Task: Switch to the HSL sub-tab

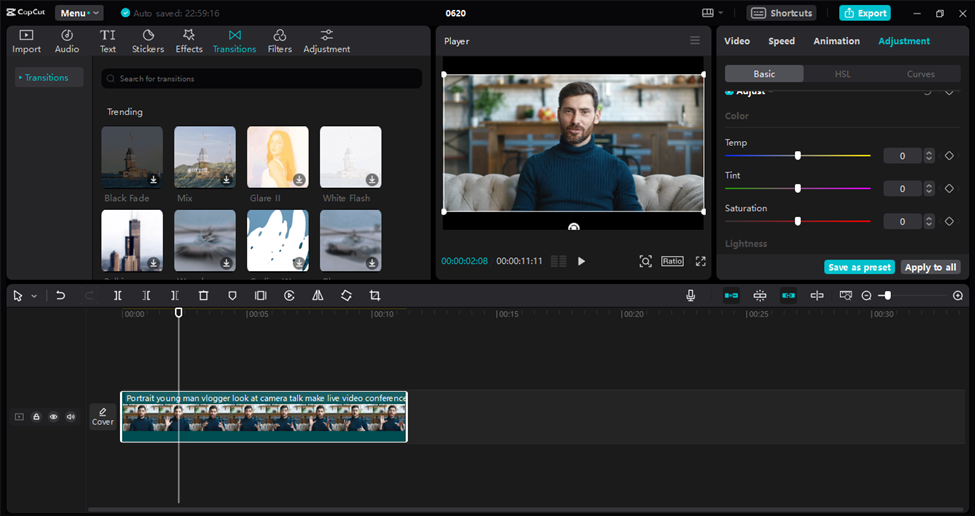Action: [x=843, y=74]
